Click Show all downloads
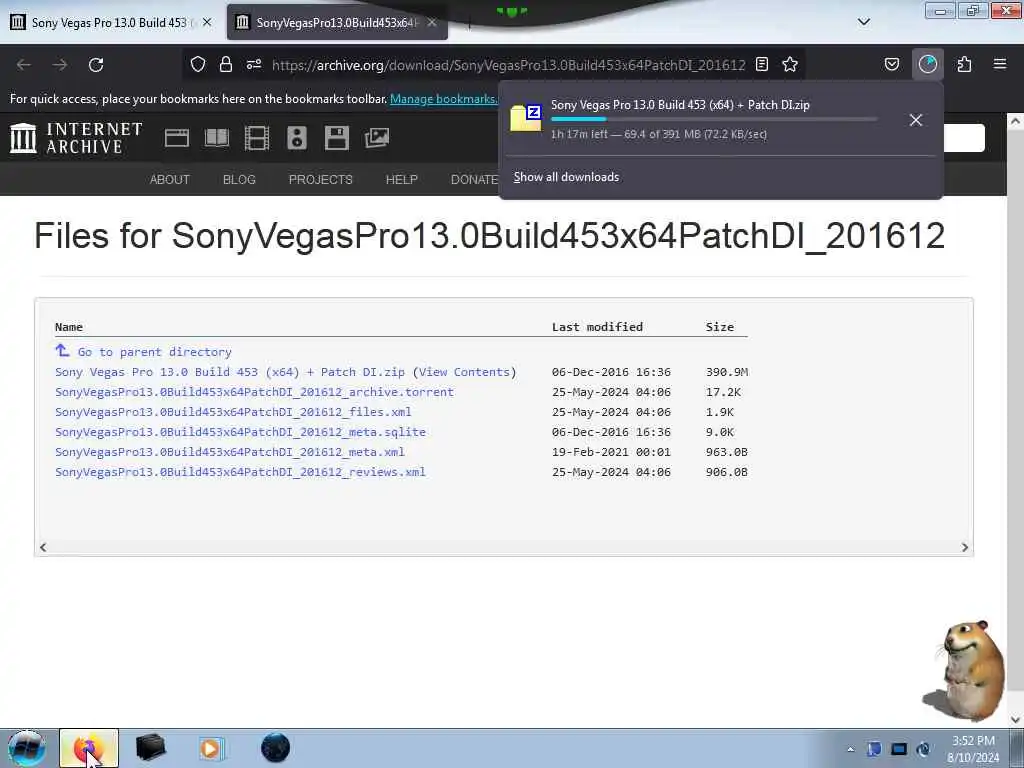This screenshot has height=768, width=1024. [x=566, y=177]
